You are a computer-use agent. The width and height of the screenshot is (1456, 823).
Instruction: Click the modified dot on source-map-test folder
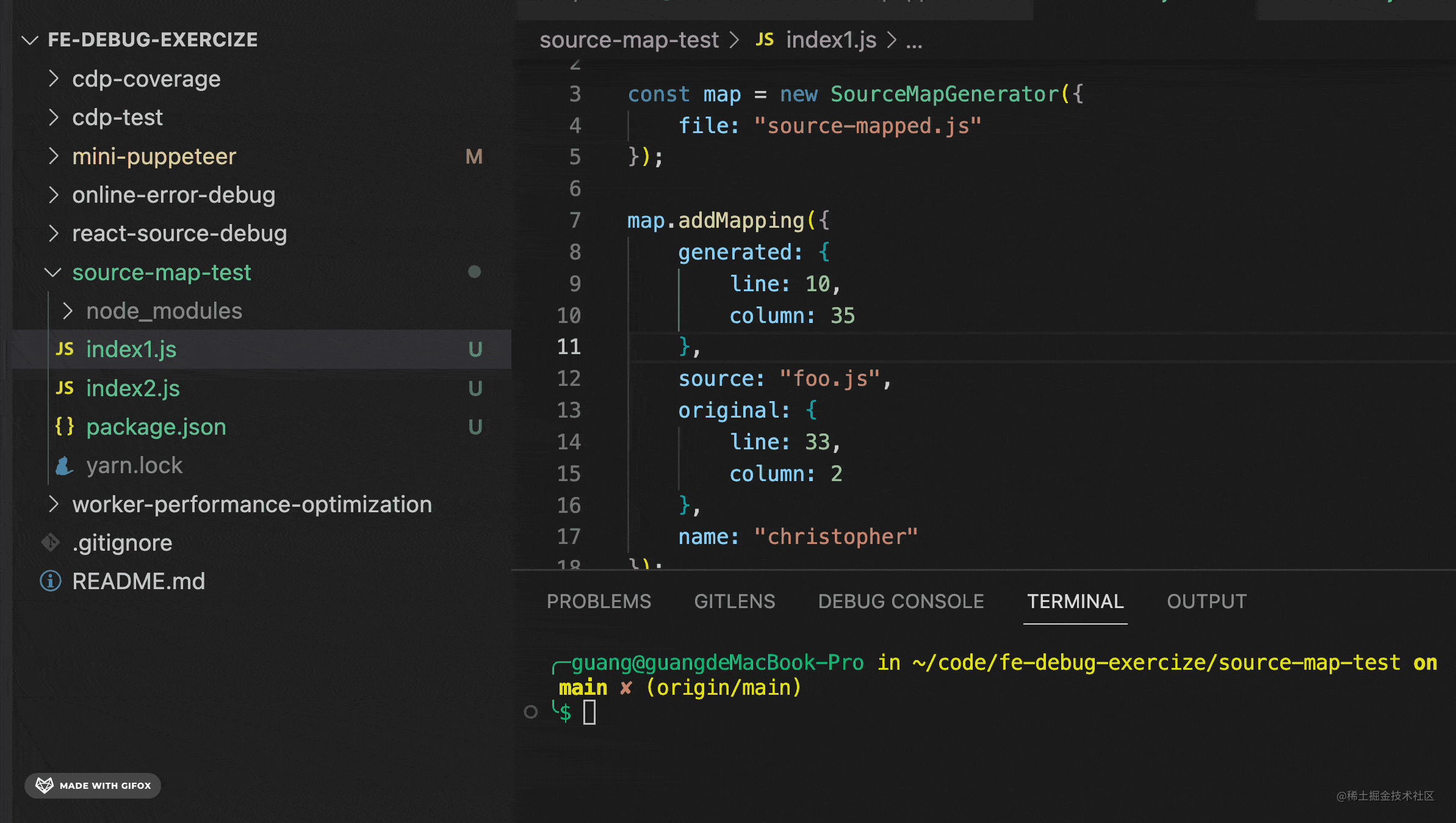(474, 272)
